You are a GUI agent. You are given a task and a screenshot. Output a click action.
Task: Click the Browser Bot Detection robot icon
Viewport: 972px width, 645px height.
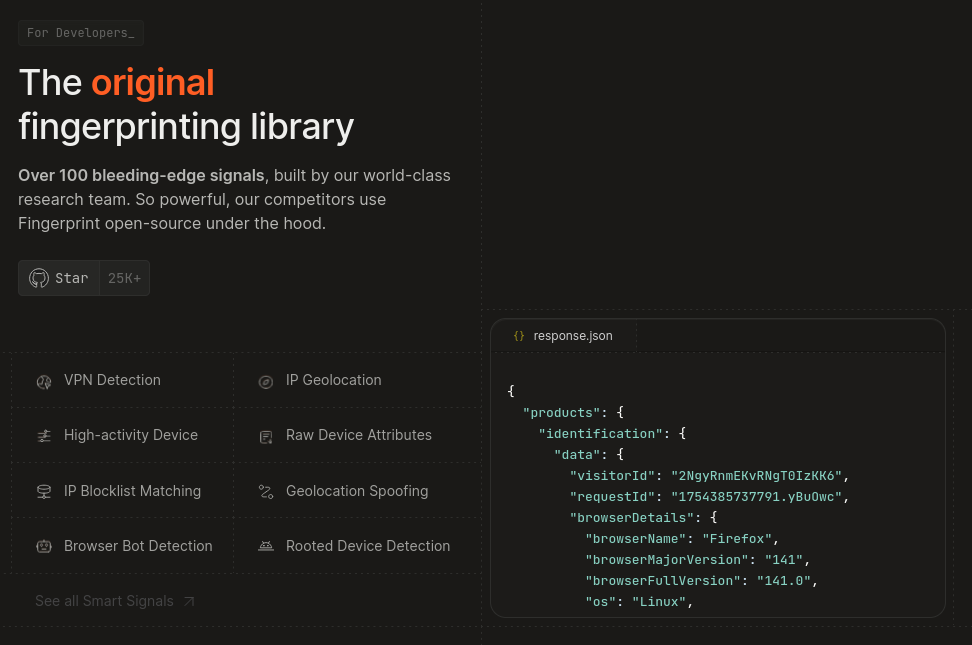(44, 546)
